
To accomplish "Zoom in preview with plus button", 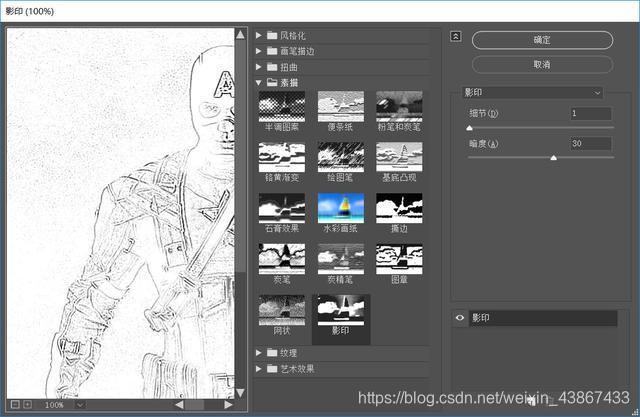I will pos(27,404).
